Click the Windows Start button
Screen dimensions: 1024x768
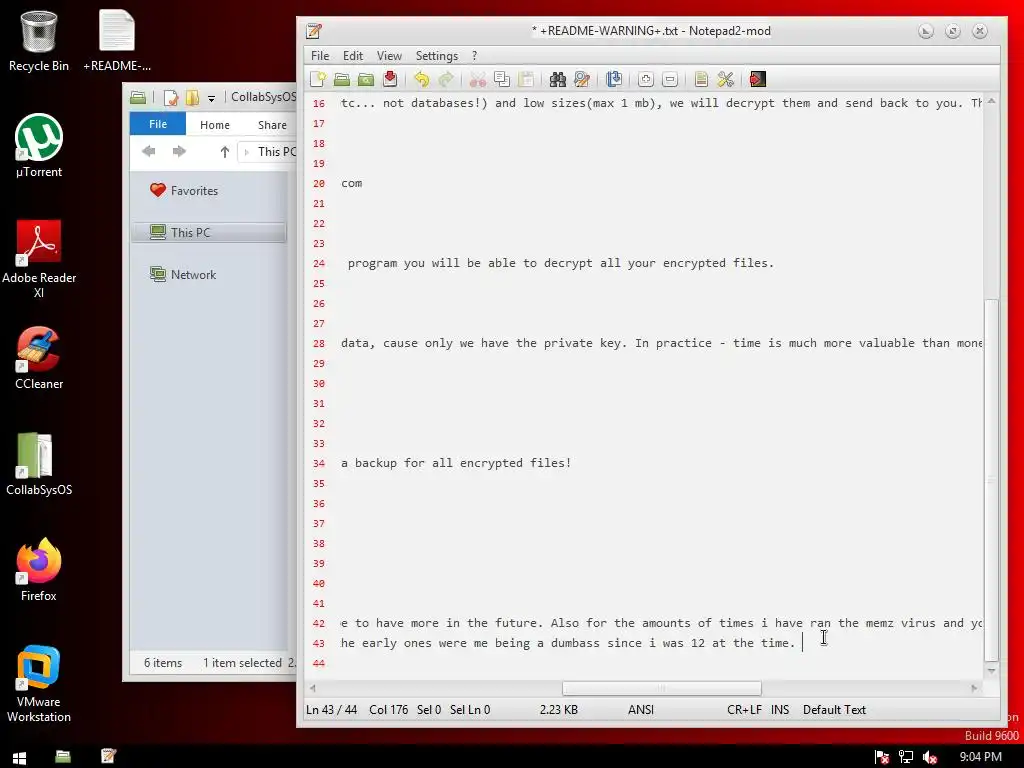pos(19,757)
